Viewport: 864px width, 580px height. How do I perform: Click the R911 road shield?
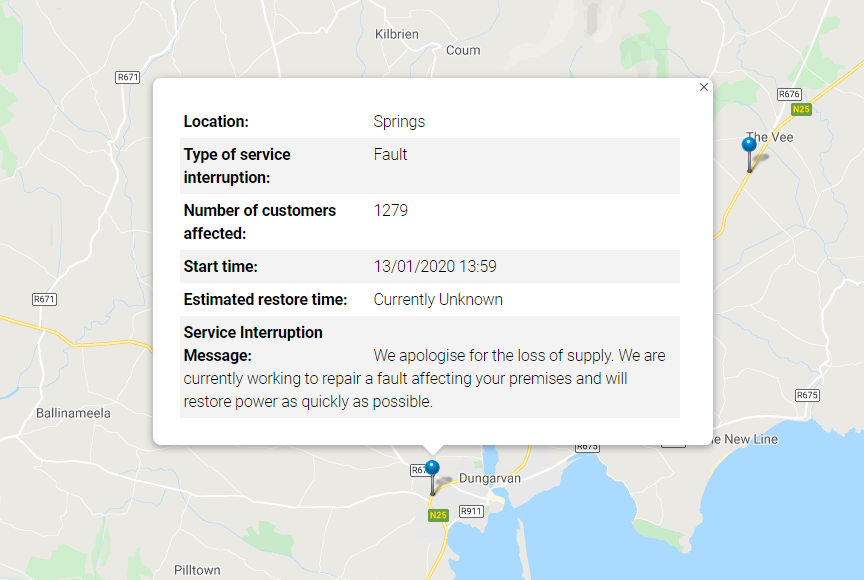pyautogui.click(x=471, y=511)
